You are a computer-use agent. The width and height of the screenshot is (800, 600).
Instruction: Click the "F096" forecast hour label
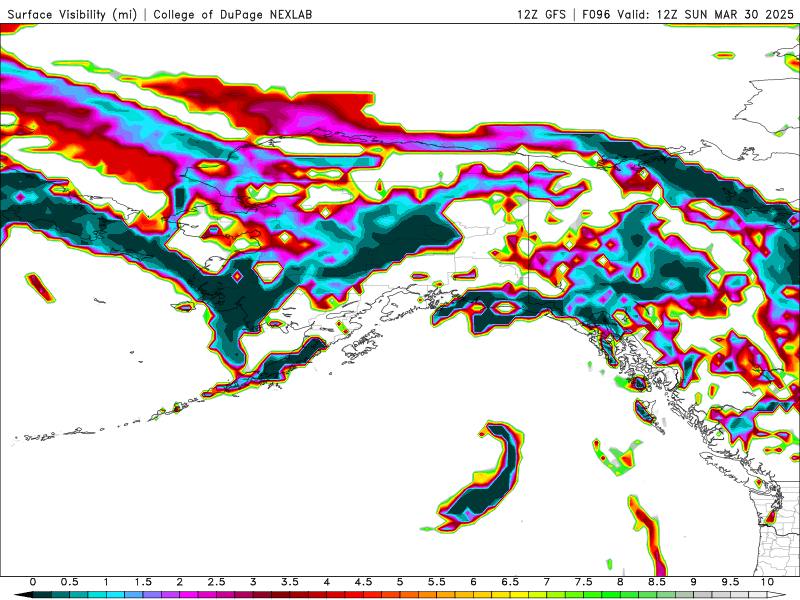[x=596, y=14]
